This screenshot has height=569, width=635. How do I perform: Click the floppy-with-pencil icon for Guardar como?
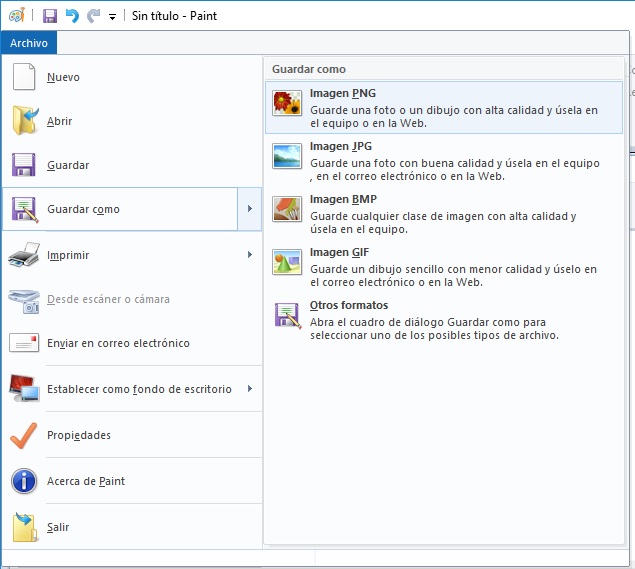pos(25,210)
